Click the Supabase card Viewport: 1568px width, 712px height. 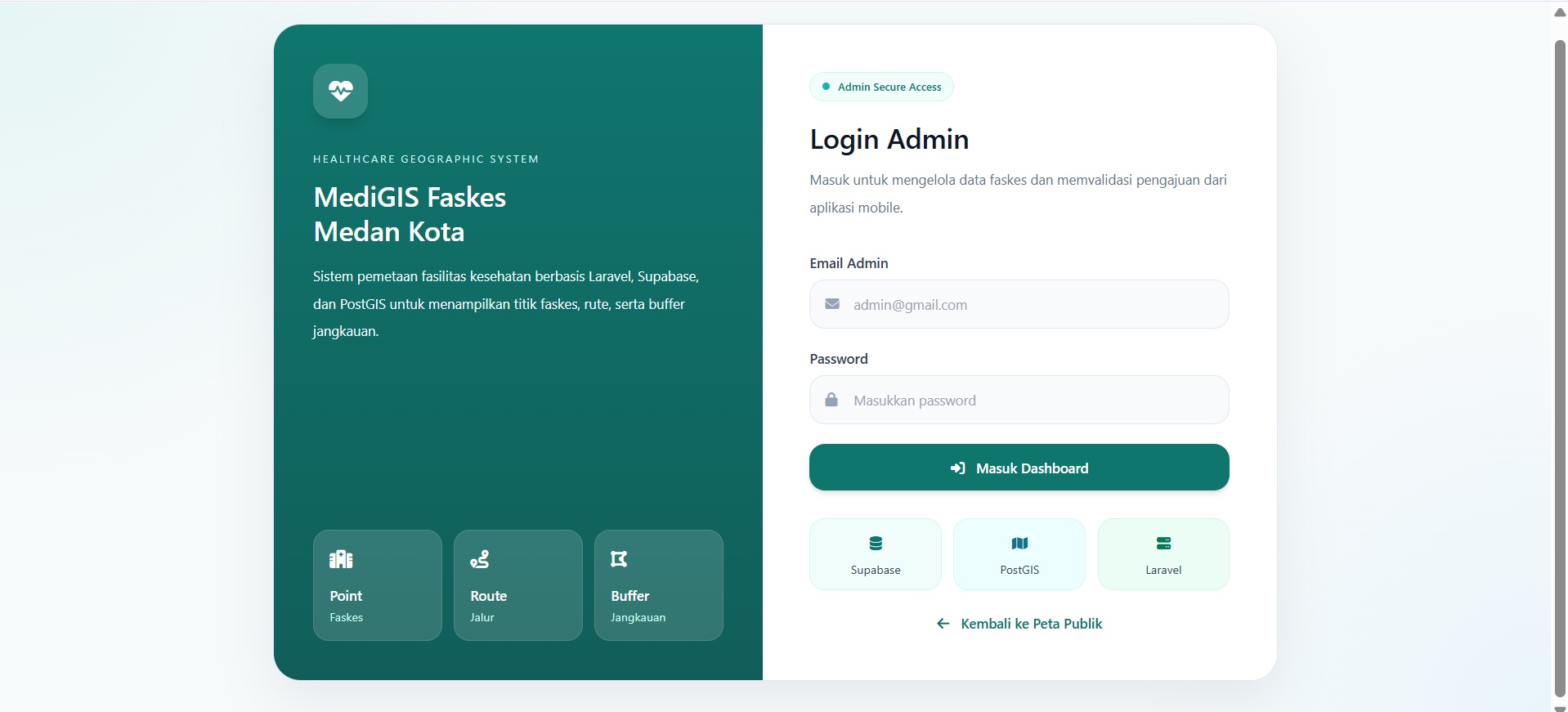(876, 554)
